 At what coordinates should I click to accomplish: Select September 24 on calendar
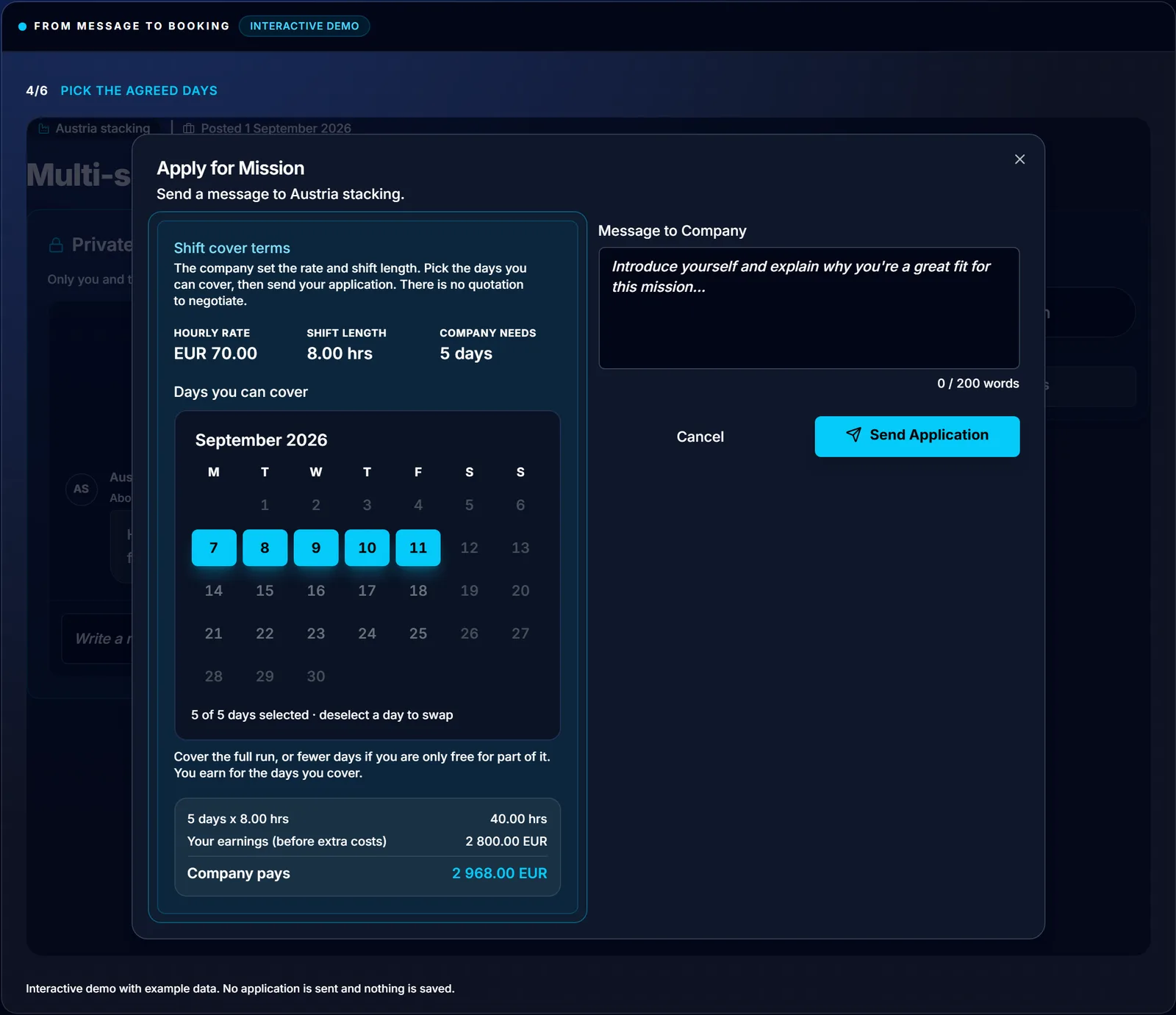(367, 634)
